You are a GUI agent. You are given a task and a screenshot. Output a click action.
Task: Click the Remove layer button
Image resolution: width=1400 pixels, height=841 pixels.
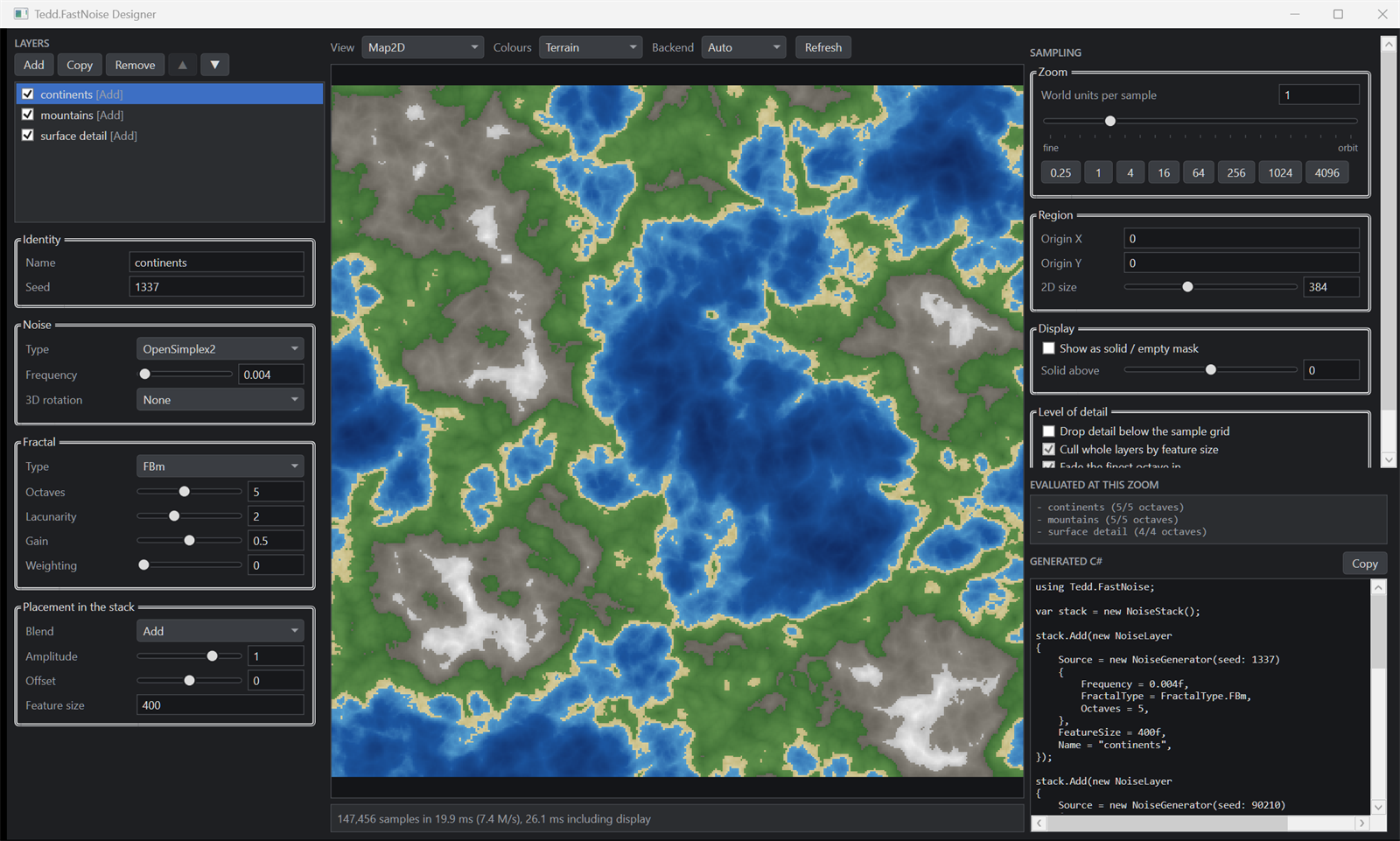[135, 65]
